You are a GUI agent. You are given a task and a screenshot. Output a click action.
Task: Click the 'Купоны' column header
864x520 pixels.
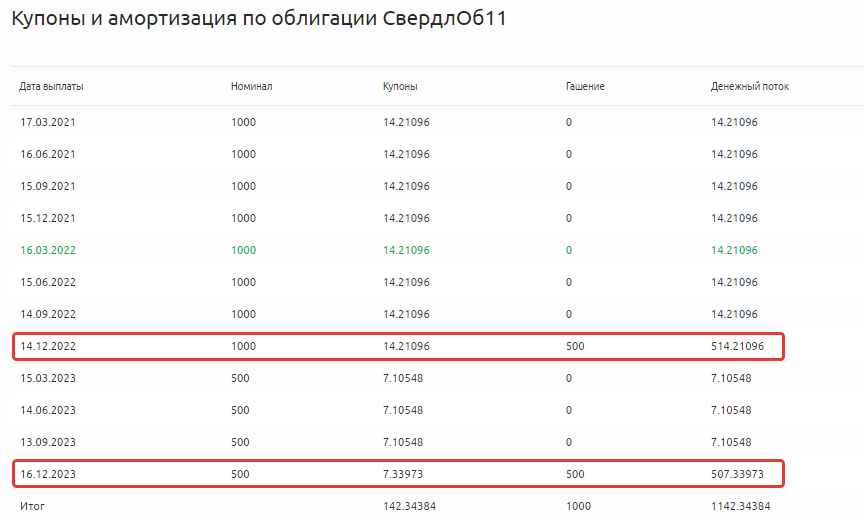click(400, 87)
